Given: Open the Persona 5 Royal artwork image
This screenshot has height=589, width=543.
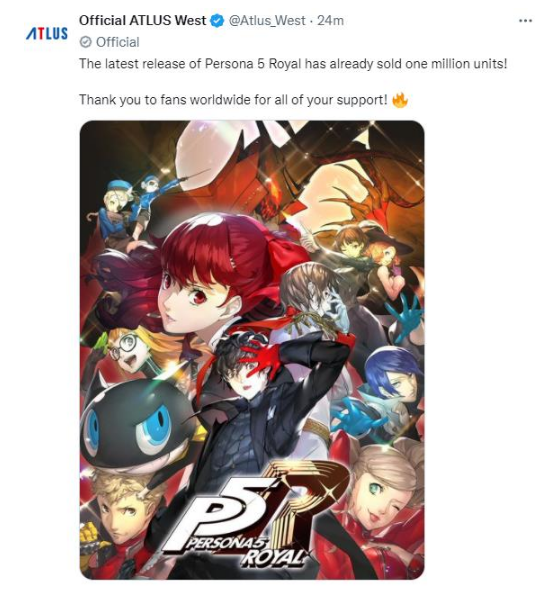Looking at the screenshot, I should pyautogui.click(x=252, y=350).
